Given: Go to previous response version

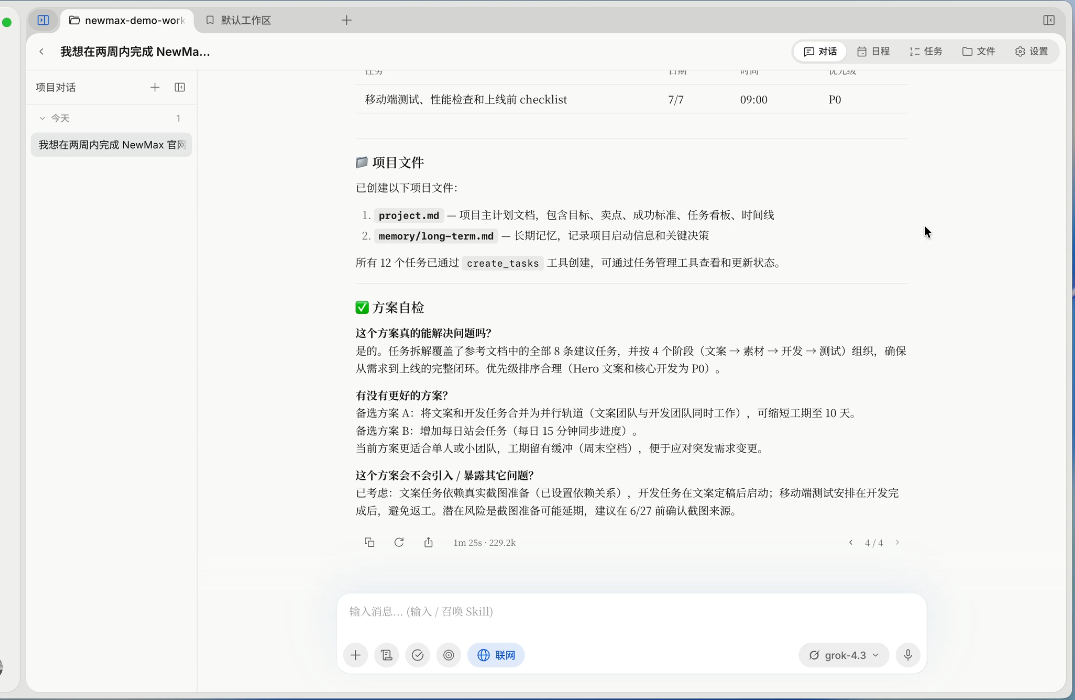Looking at the screenshot, I should point(851,542).
